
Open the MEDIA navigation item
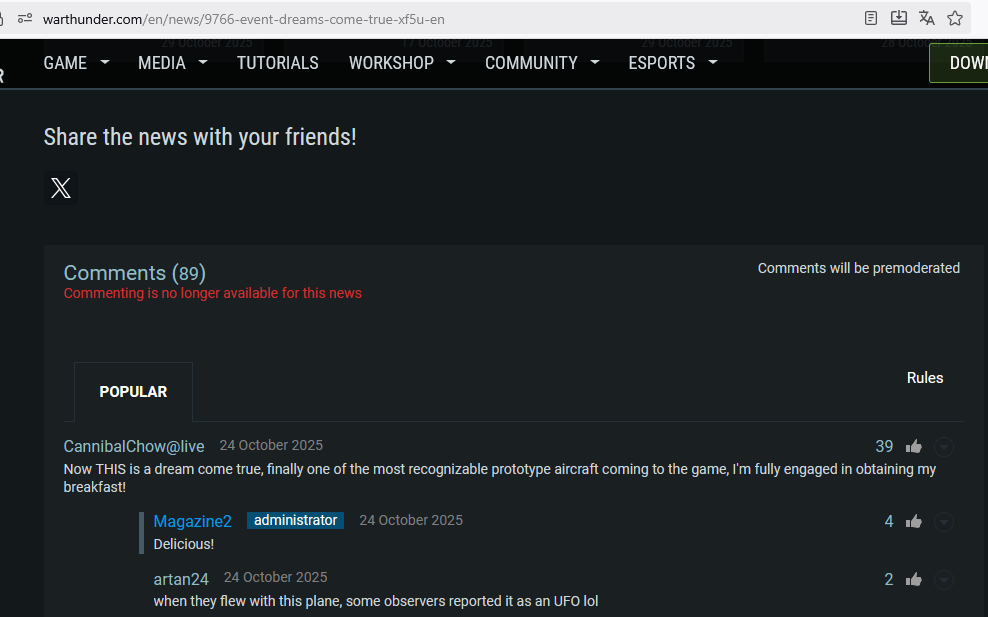[162, 63]
